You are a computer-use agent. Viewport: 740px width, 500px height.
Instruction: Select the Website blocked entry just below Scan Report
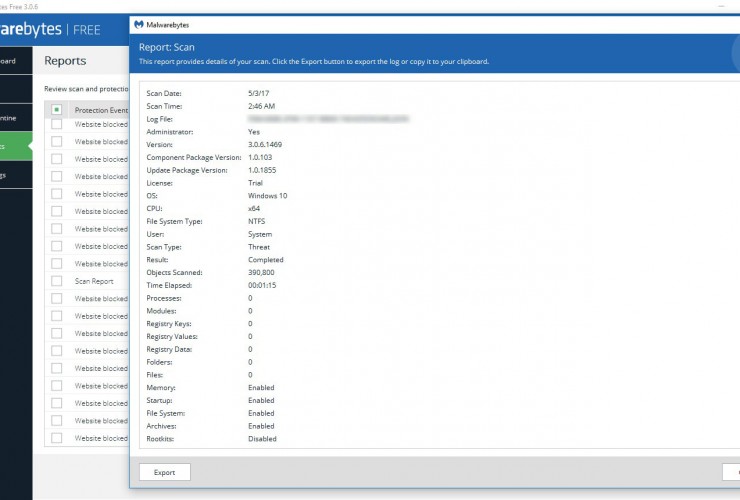(100, 299)
